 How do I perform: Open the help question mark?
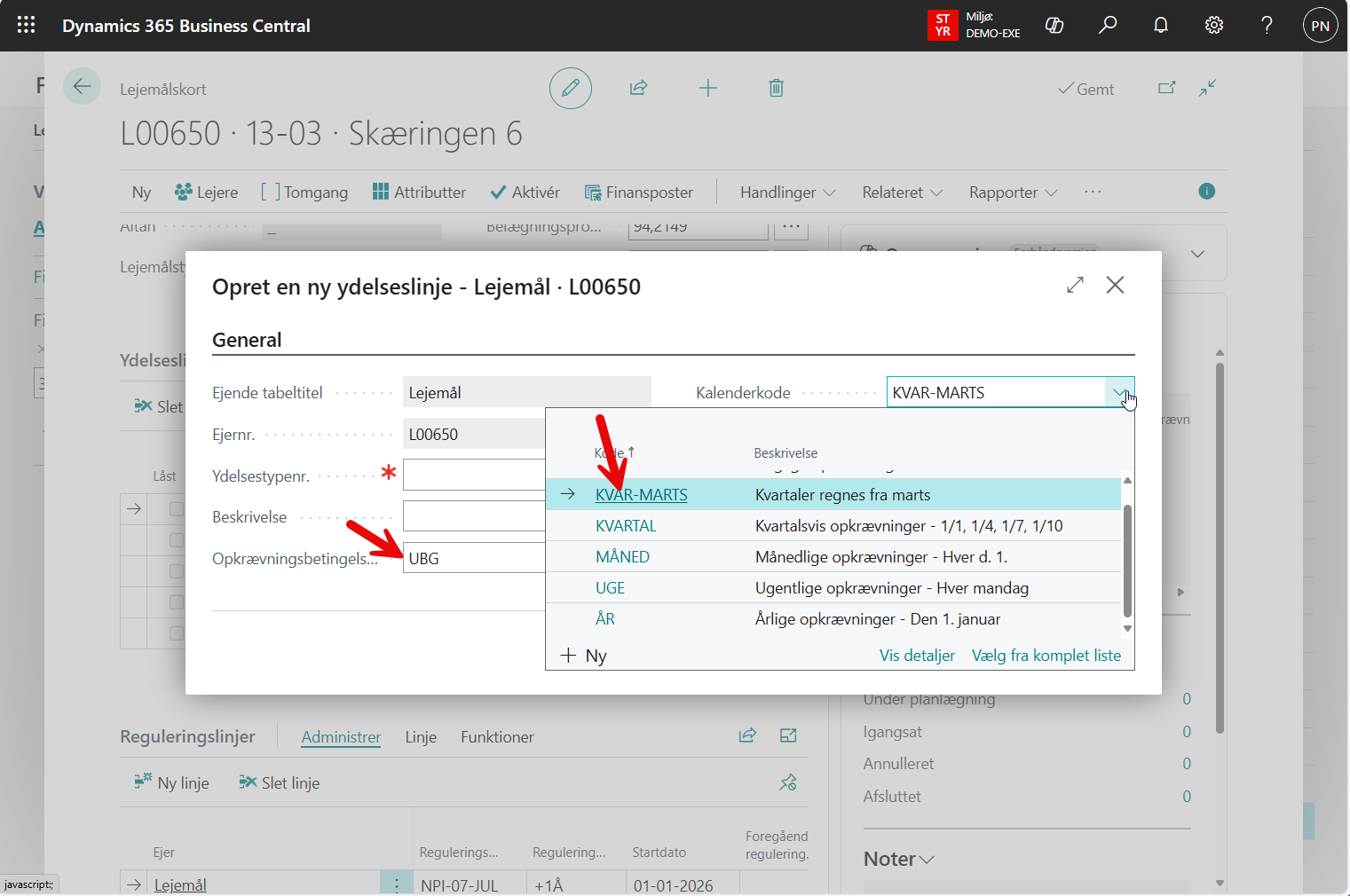coord(1267,25)
